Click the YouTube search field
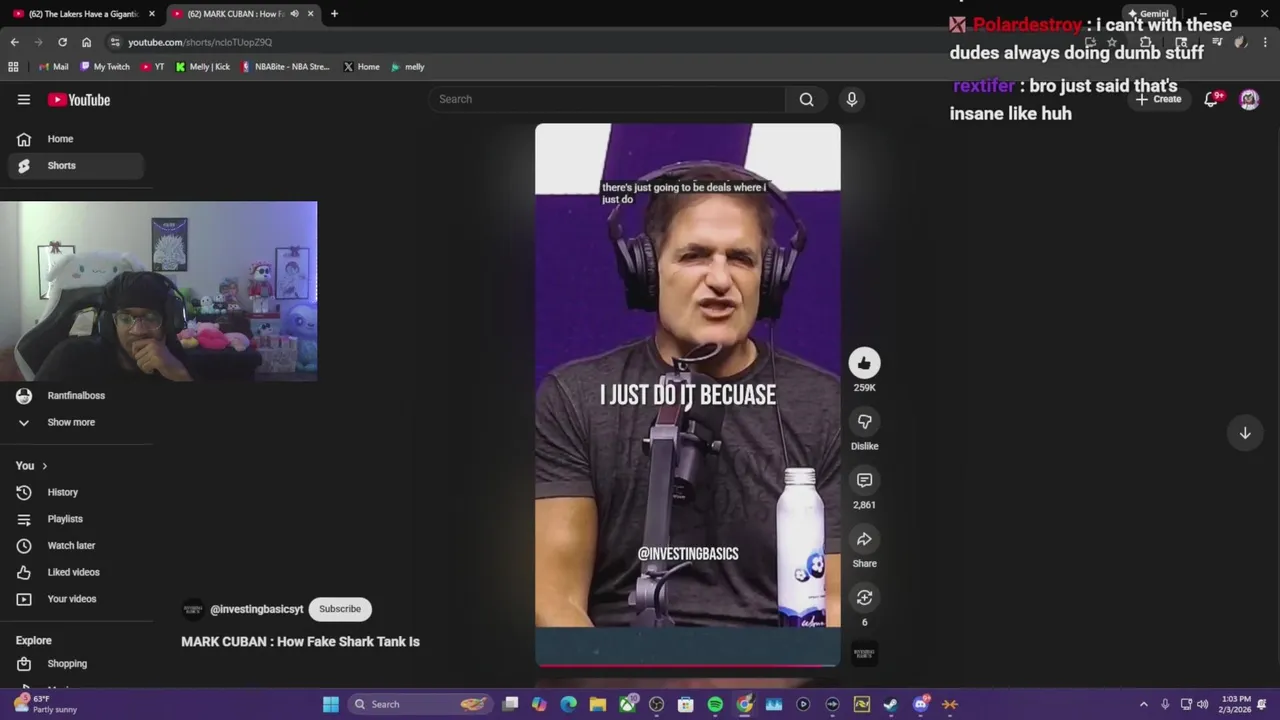This screenshot has height=720, width=1280. 610,99
